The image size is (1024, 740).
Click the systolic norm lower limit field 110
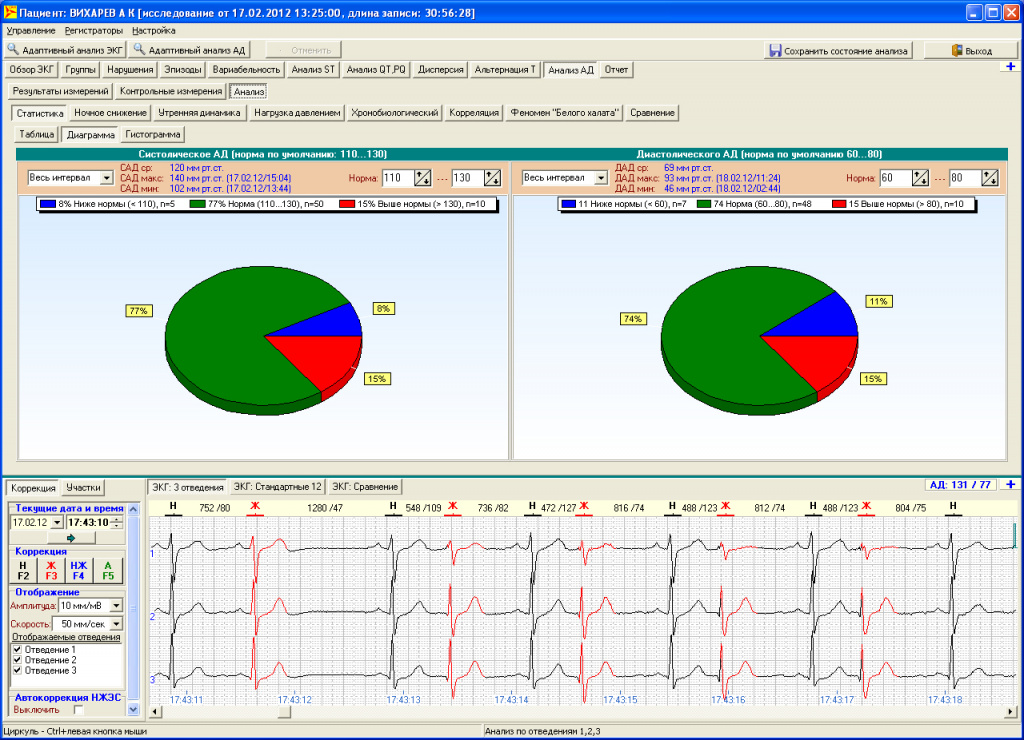[x=398, y=178]
